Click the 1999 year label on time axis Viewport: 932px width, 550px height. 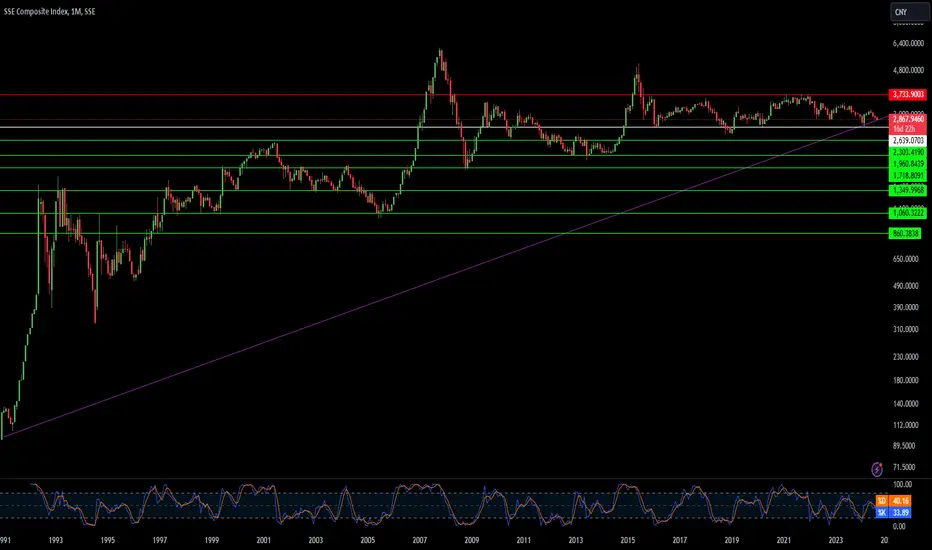tap(212, 540)
